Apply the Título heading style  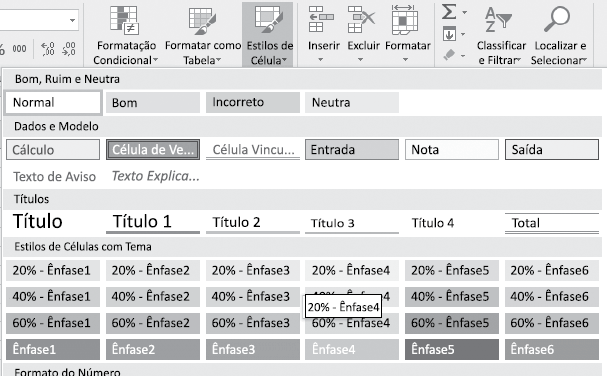point(53,222)
